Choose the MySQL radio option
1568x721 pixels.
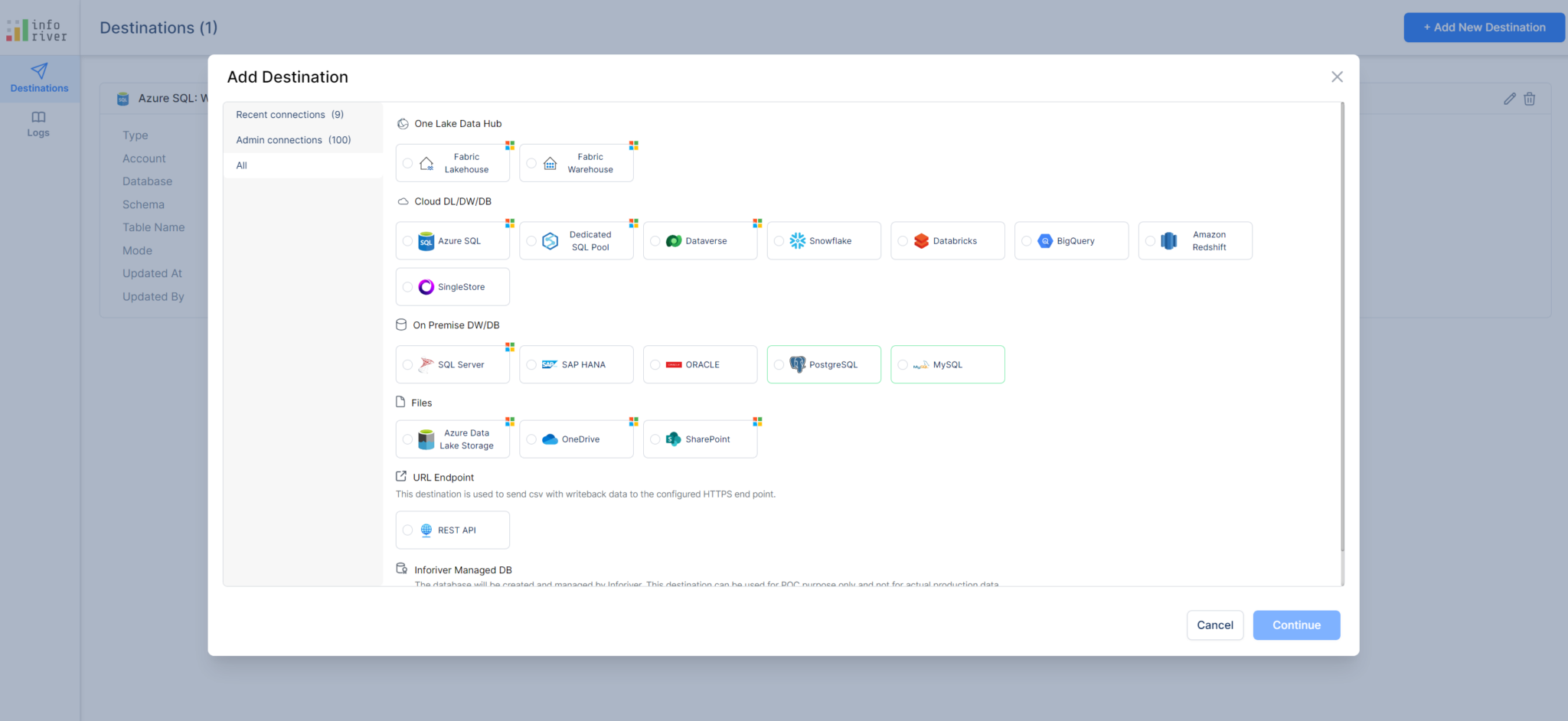pos(903,365)
